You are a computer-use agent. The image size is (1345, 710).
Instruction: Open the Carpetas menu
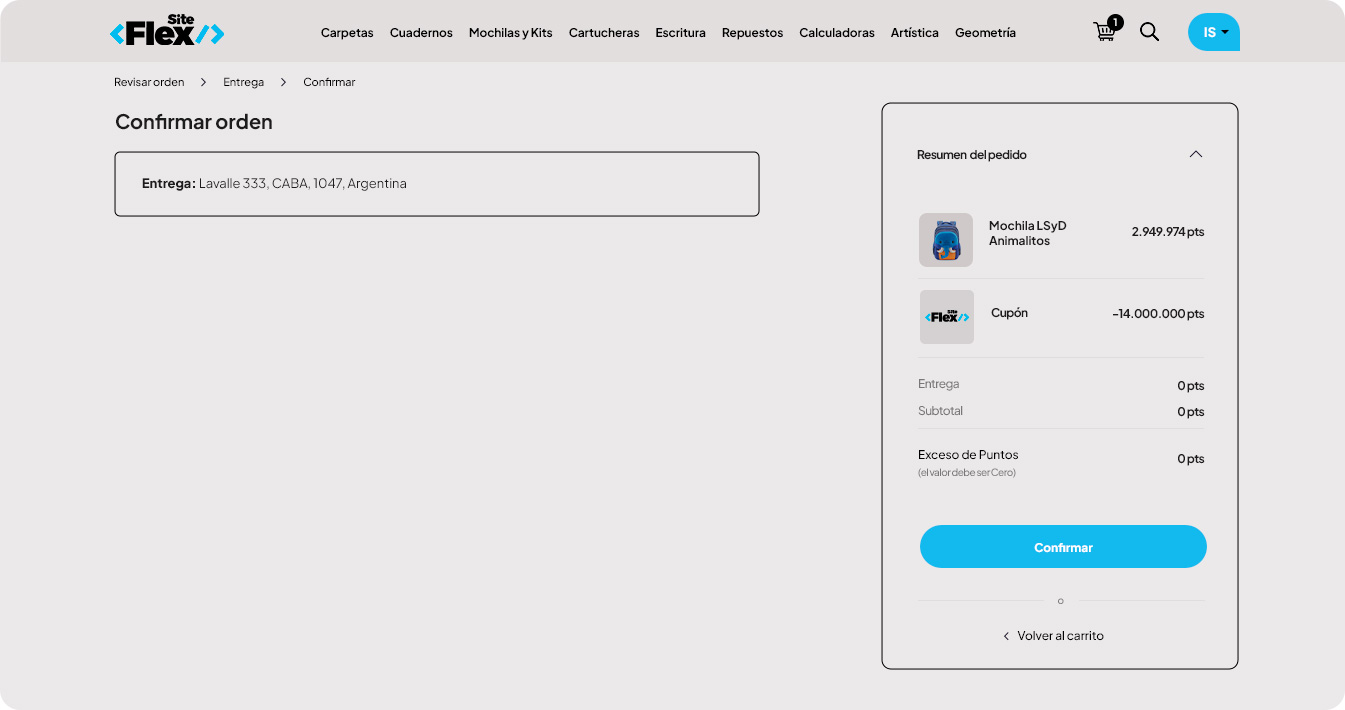pos(347,33)
